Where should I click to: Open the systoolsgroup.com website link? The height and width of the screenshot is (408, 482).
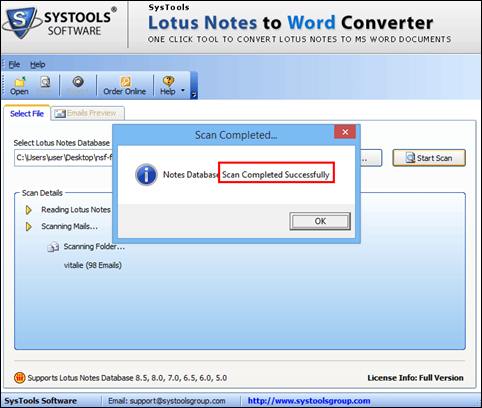[309, 401]
